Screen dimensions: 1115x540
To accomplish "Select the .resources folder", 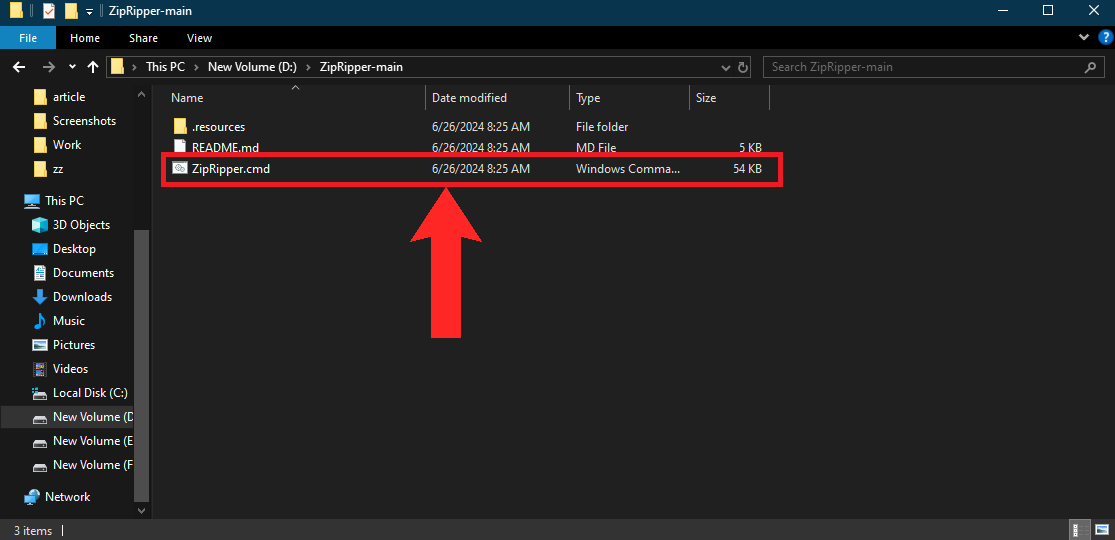I will (x=218, y=127).
